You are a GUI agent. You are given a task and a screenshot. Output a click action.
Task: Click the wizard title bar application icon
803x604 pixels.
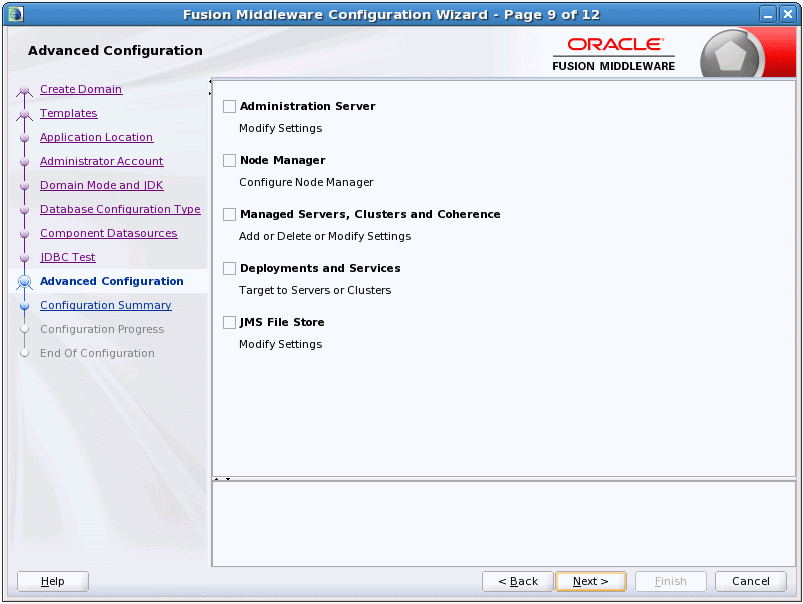(x=16, y=14)
